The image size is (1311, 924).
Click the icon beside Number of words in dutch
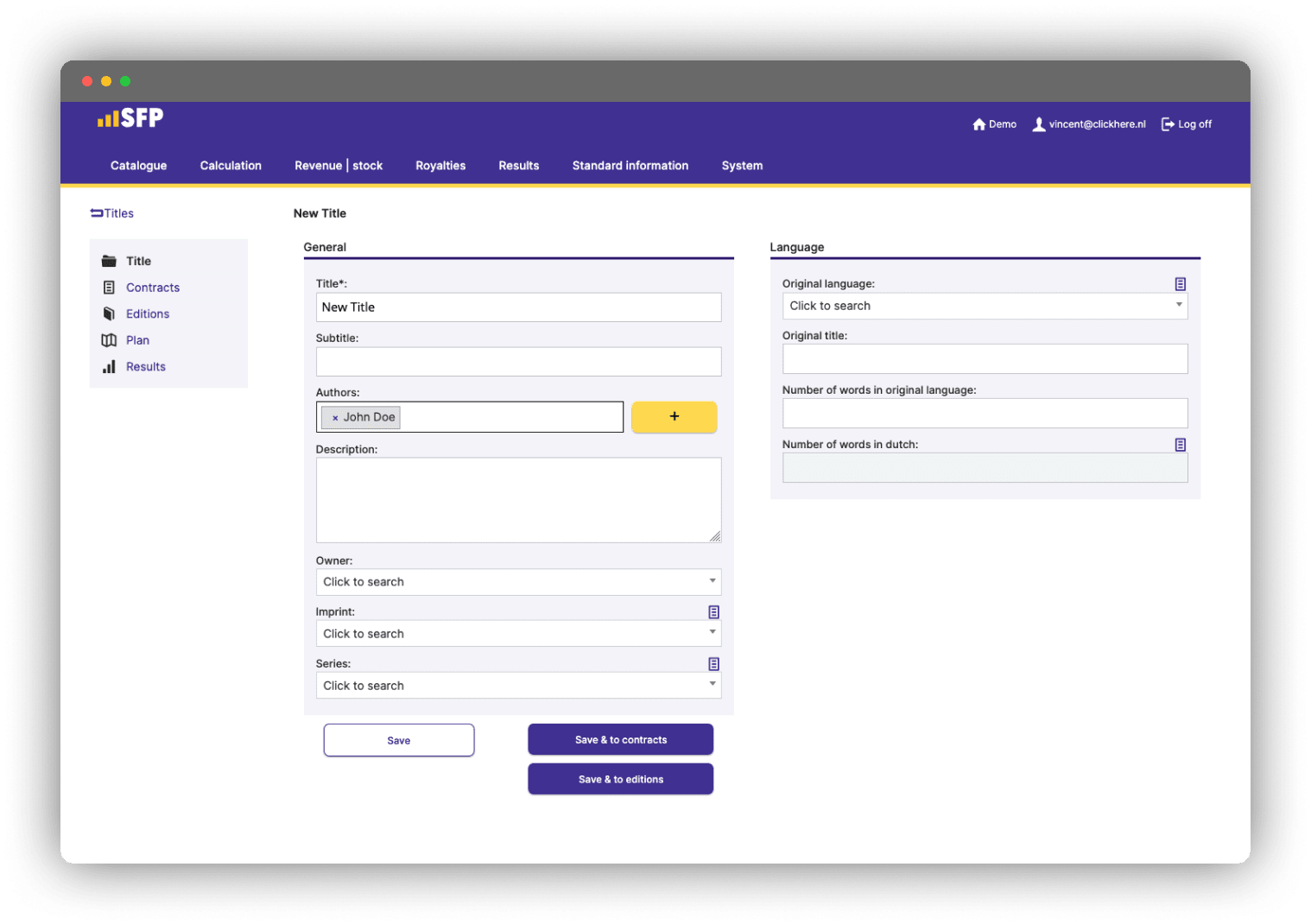tap(1180, 445)
